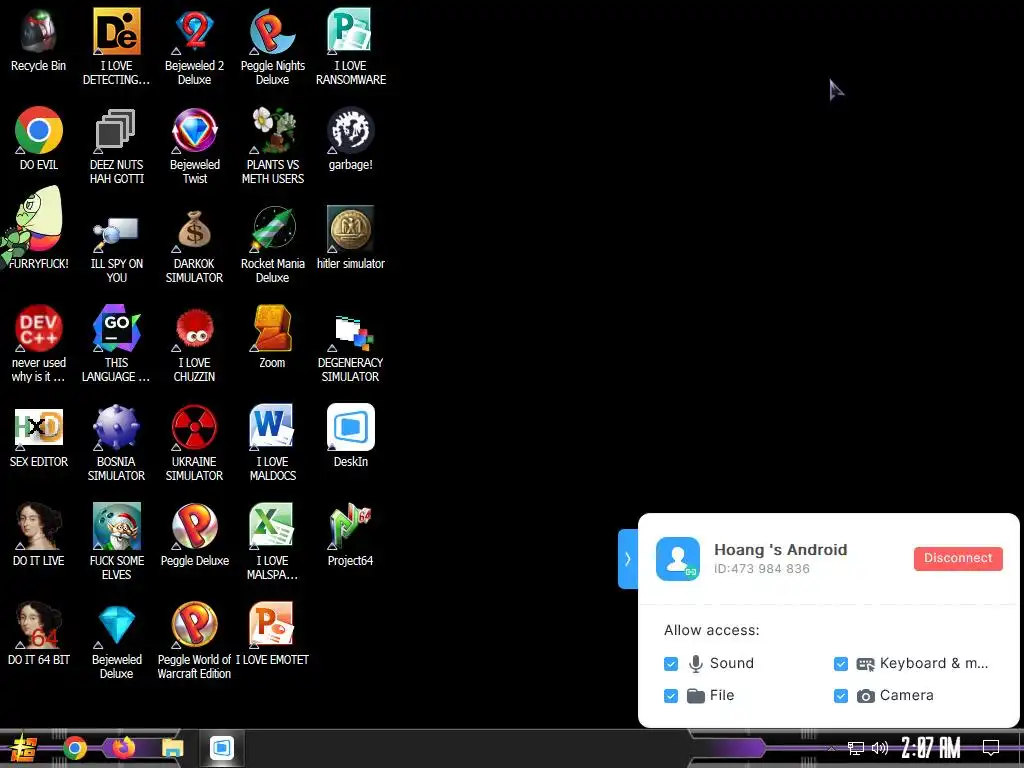Open Chrome from the taskbar
Image resolution: width=1024 pixels, height=768 pixels.
75,748
